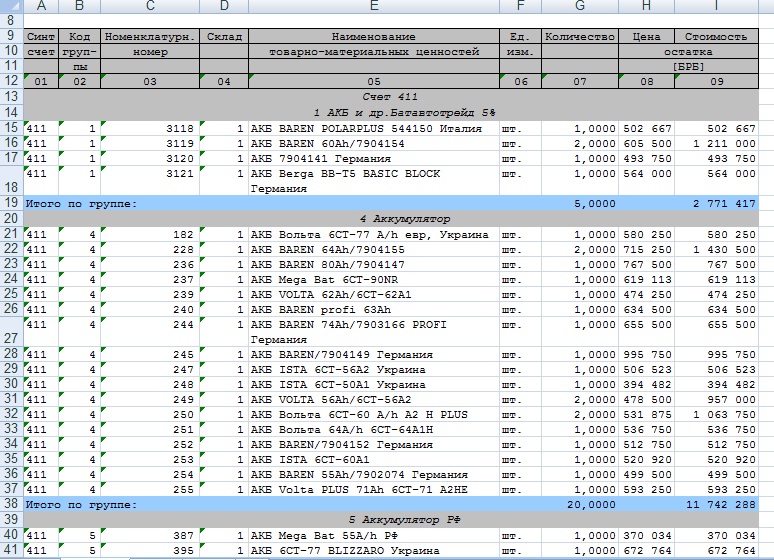Select column G header
Image resolution: width=774 pixels, height=560 pixels.
(x=580, y=7)
